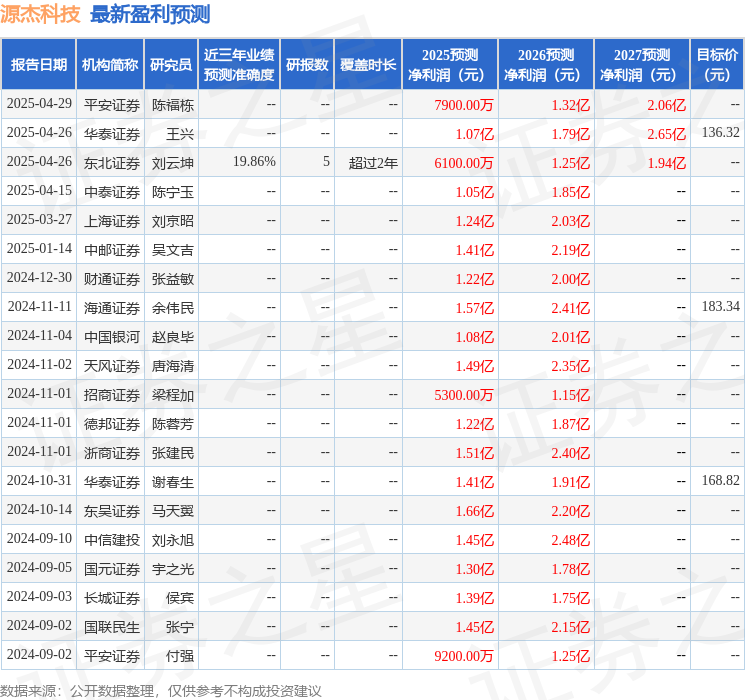The width and height of the screenshot is (745, 700).
Task: Click the 2.48亿 2026 forecast value
Action: [x=570, y=540]
